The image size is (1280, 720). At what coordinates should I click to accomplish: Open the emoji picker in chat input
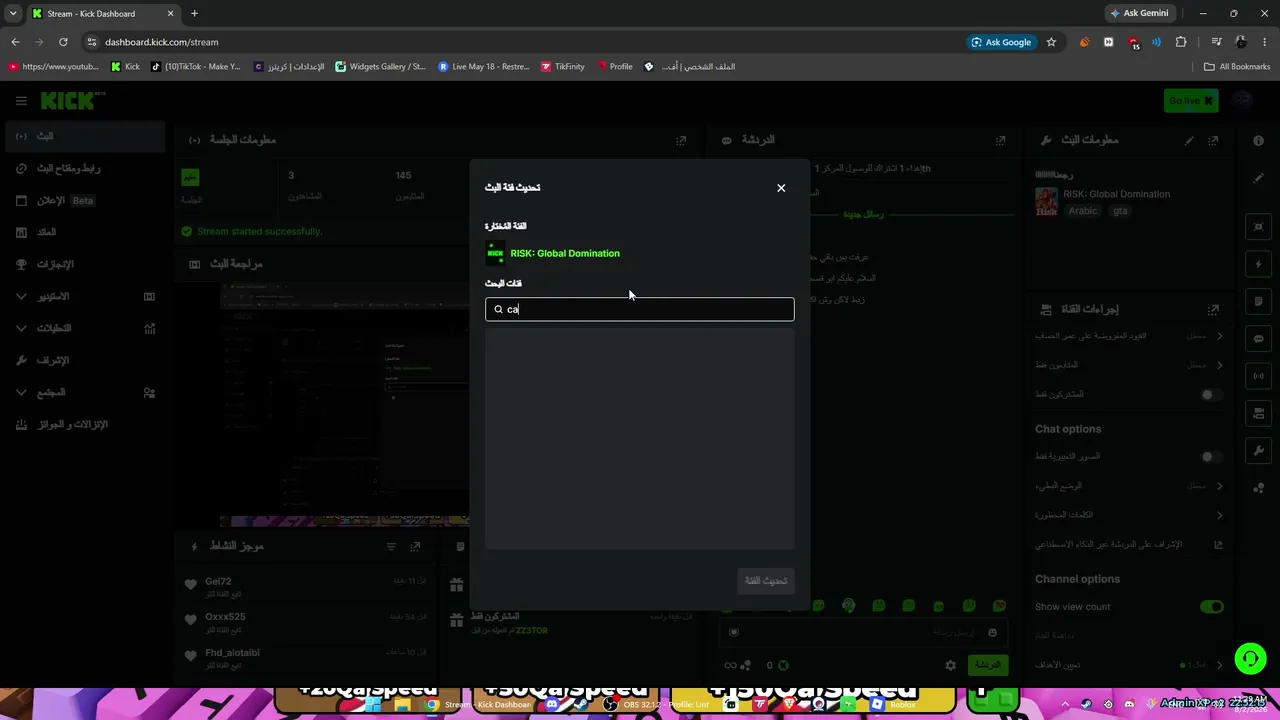pos(992,632)
